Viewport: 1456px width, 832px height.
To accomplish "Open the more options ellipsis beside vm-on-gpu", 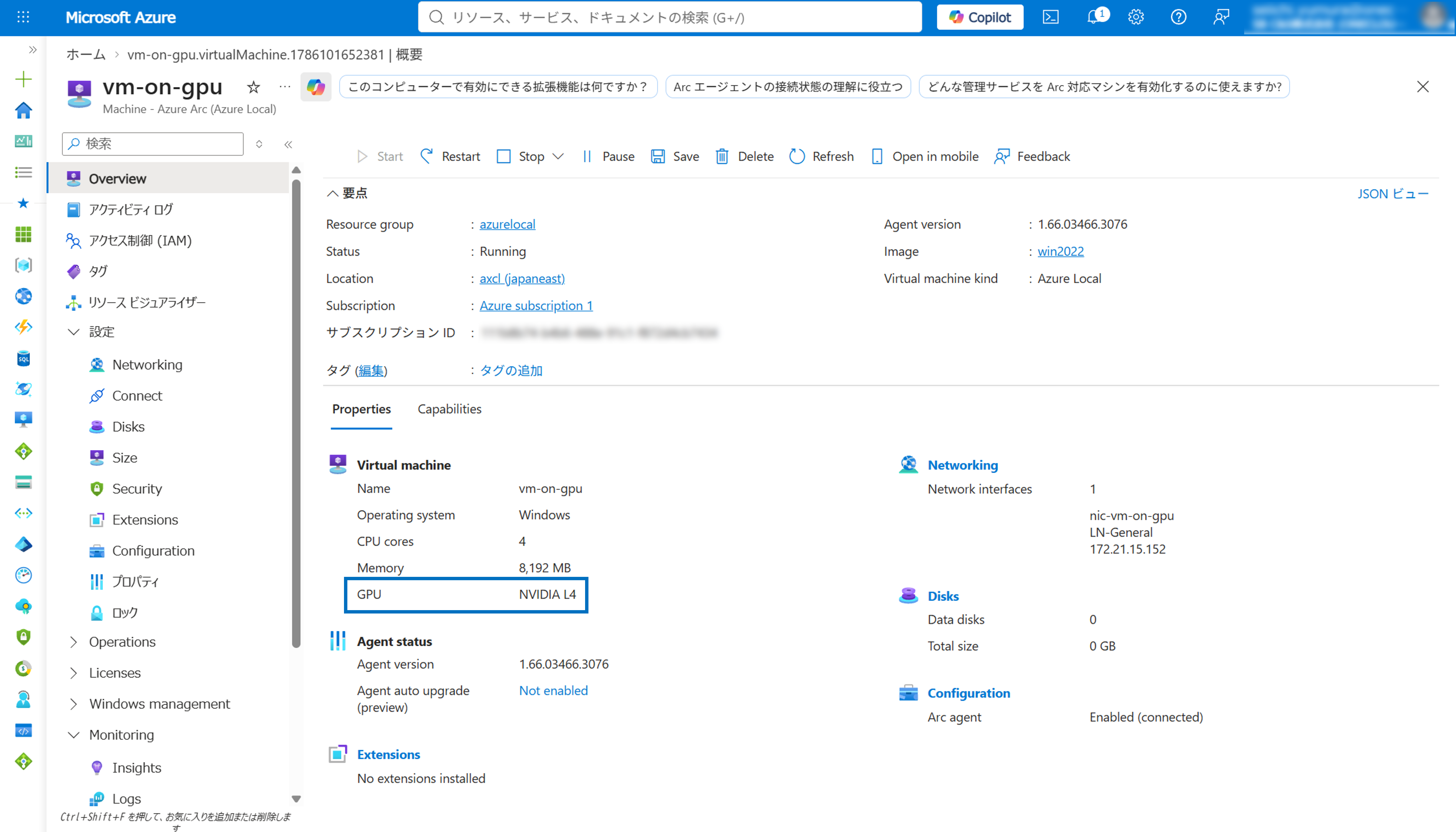I will click(284, 87).
